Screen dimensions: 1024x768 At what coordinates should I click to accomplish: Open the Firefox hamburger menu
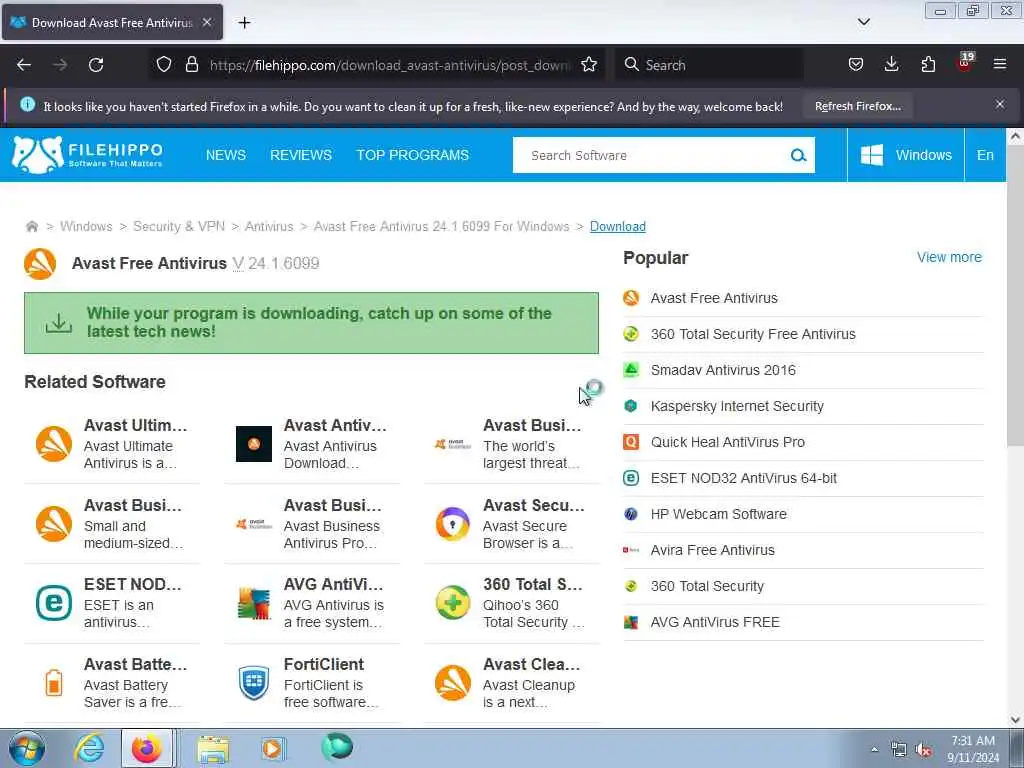click(x=1000, y=65)
